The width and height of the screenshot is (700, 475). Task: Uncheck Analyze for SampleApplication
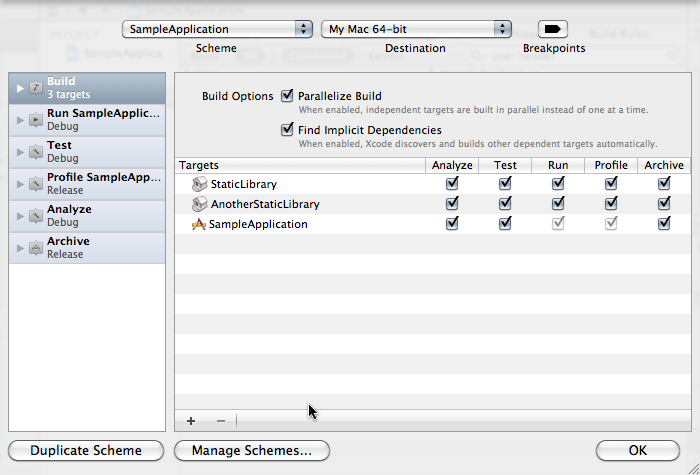452,223
